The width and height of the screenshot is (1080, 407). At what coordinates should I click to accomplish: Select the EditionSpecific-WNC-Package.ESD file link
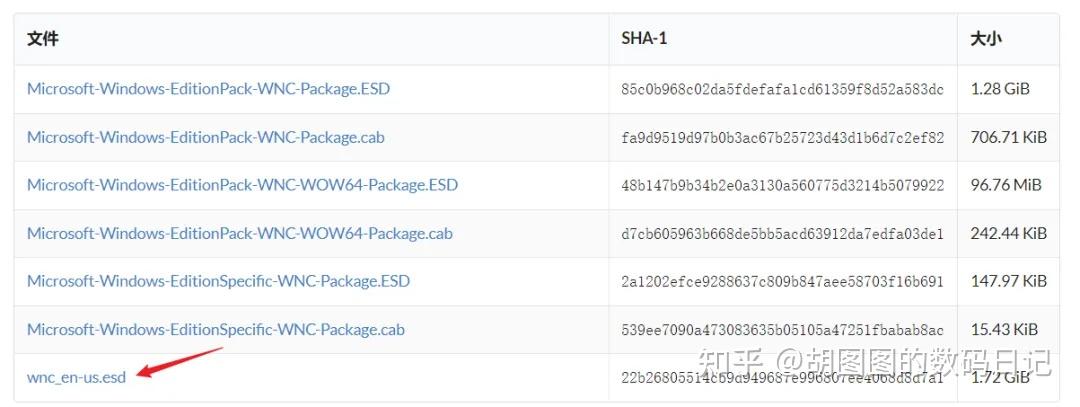tap(218, 281)
